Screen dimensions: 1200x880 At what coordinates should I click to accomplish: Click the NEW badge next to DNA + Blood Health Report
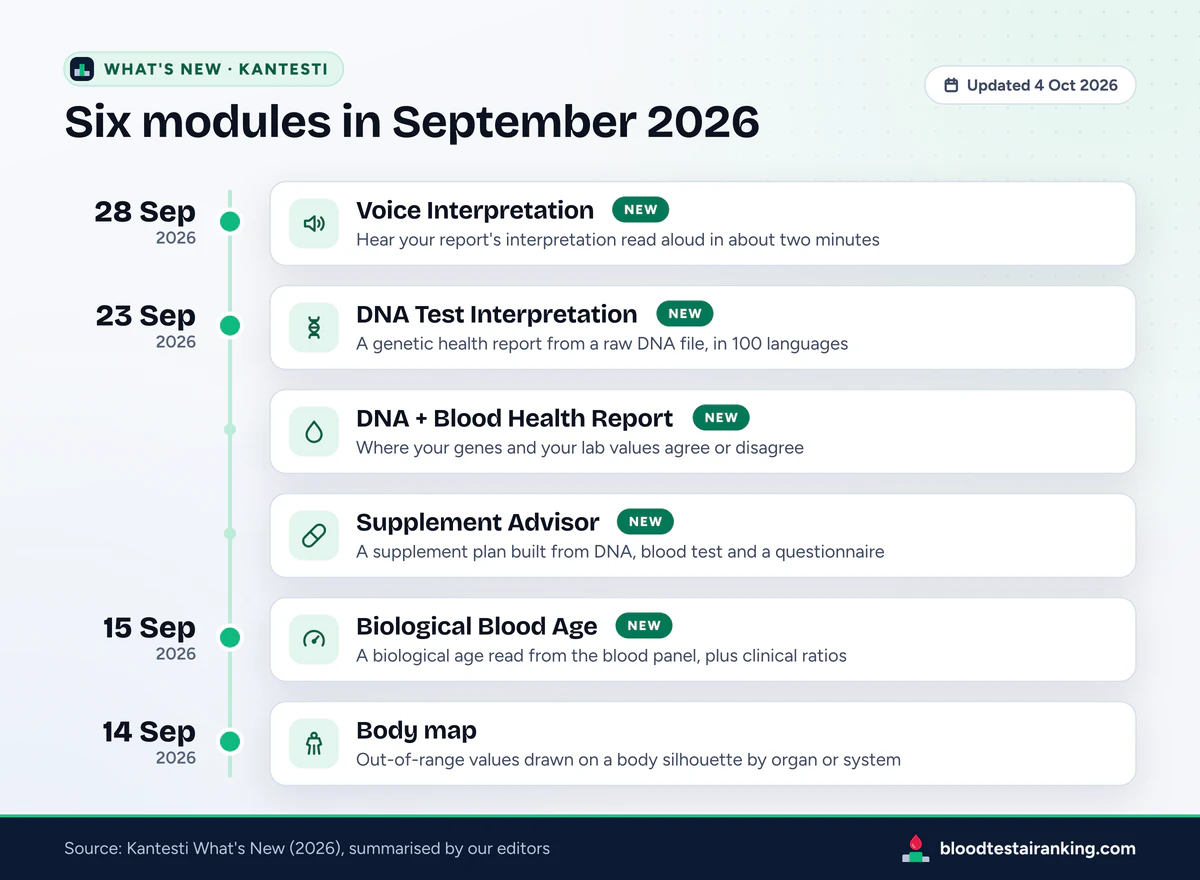coord(721,418)
